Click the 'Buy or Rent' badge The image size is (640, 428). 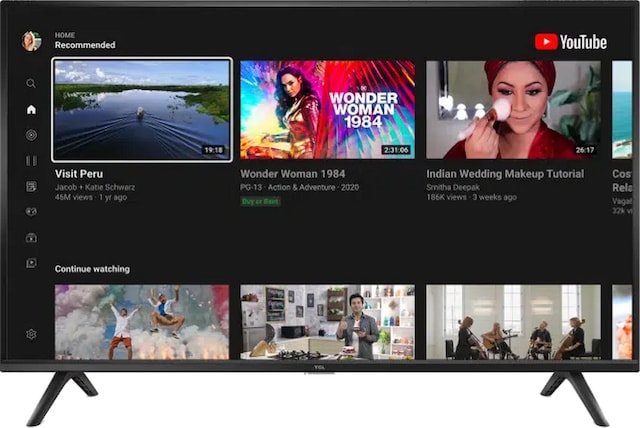tap(260, 201)
